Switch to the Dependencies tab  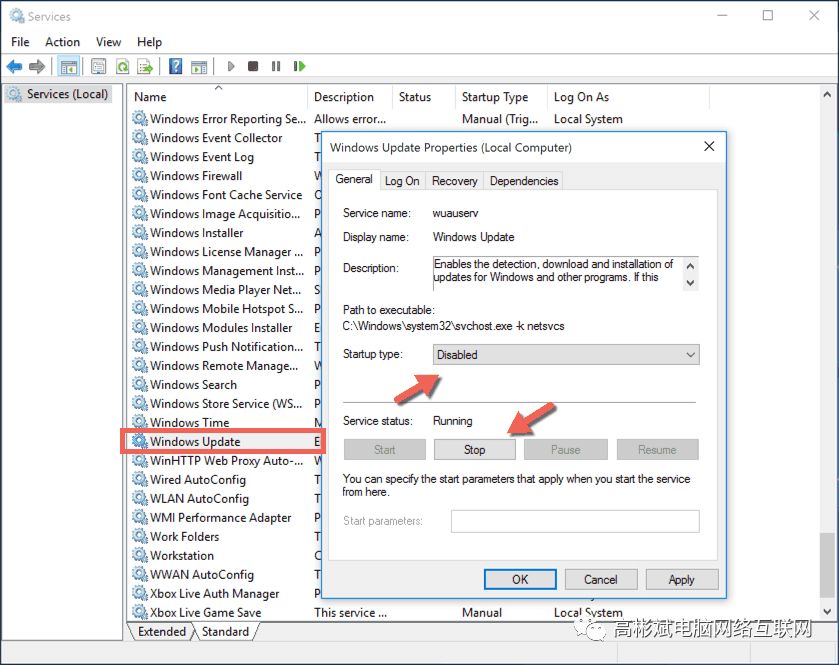click(x=524, y=181)
